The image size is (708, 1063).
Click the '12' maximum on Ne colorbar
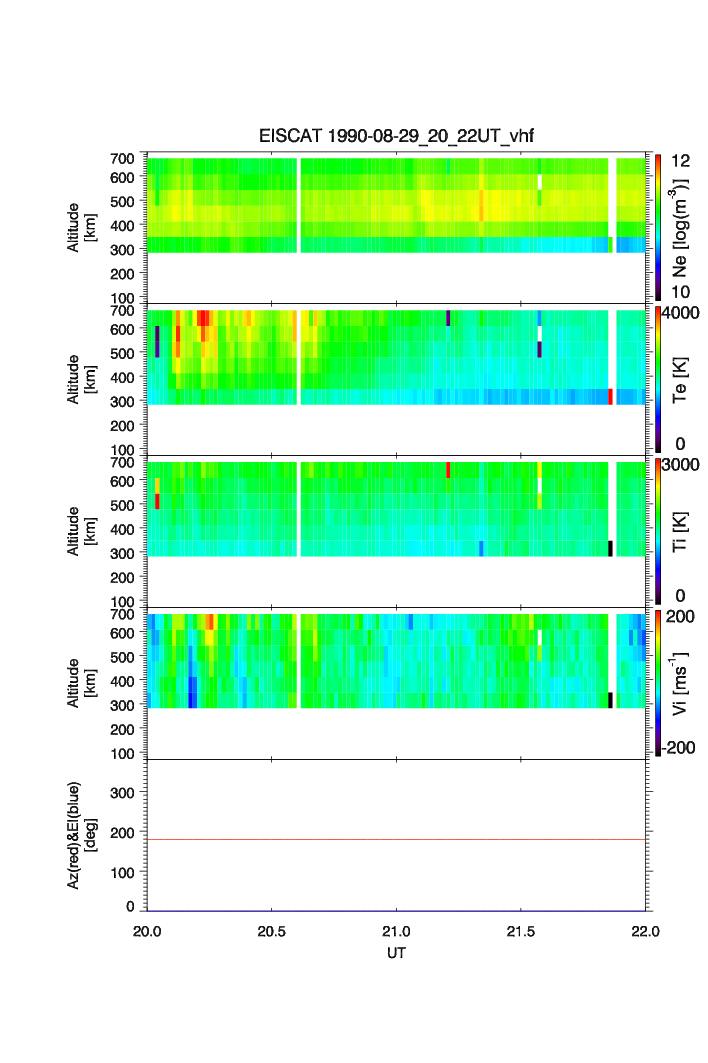pos(680,161)
